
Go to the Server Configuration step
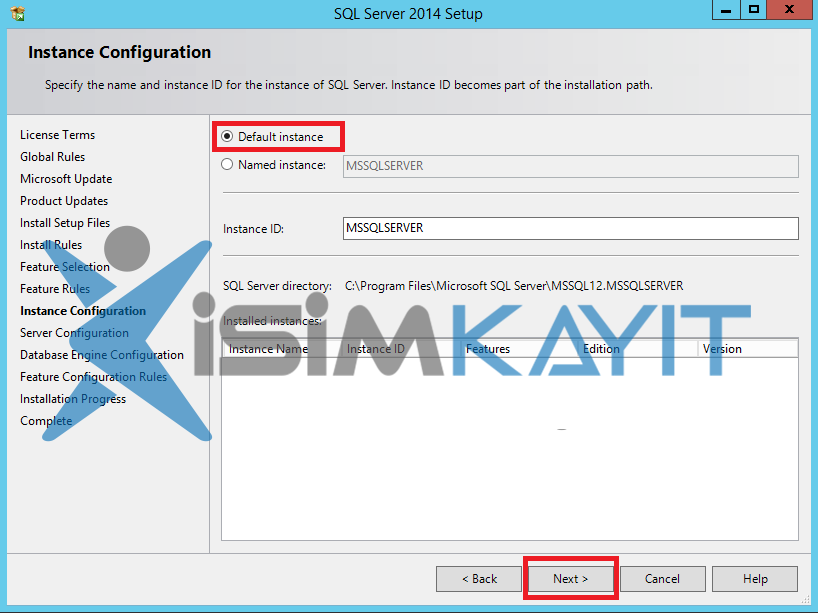click(74, 333)
